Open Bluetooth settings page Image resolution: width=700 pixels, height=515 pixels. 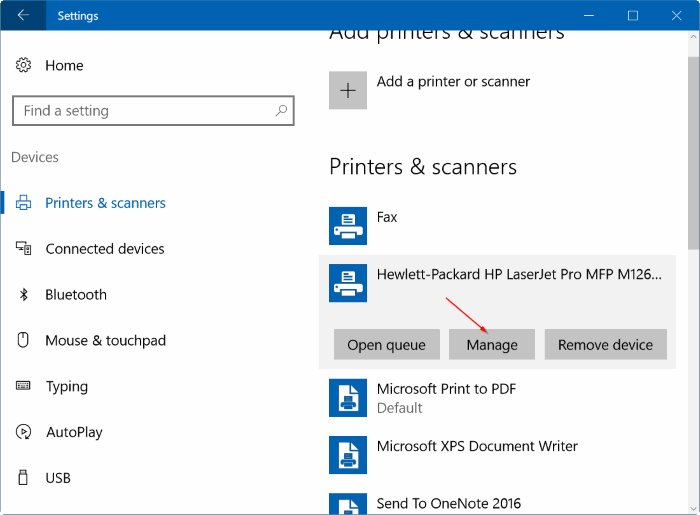point(76,295)
